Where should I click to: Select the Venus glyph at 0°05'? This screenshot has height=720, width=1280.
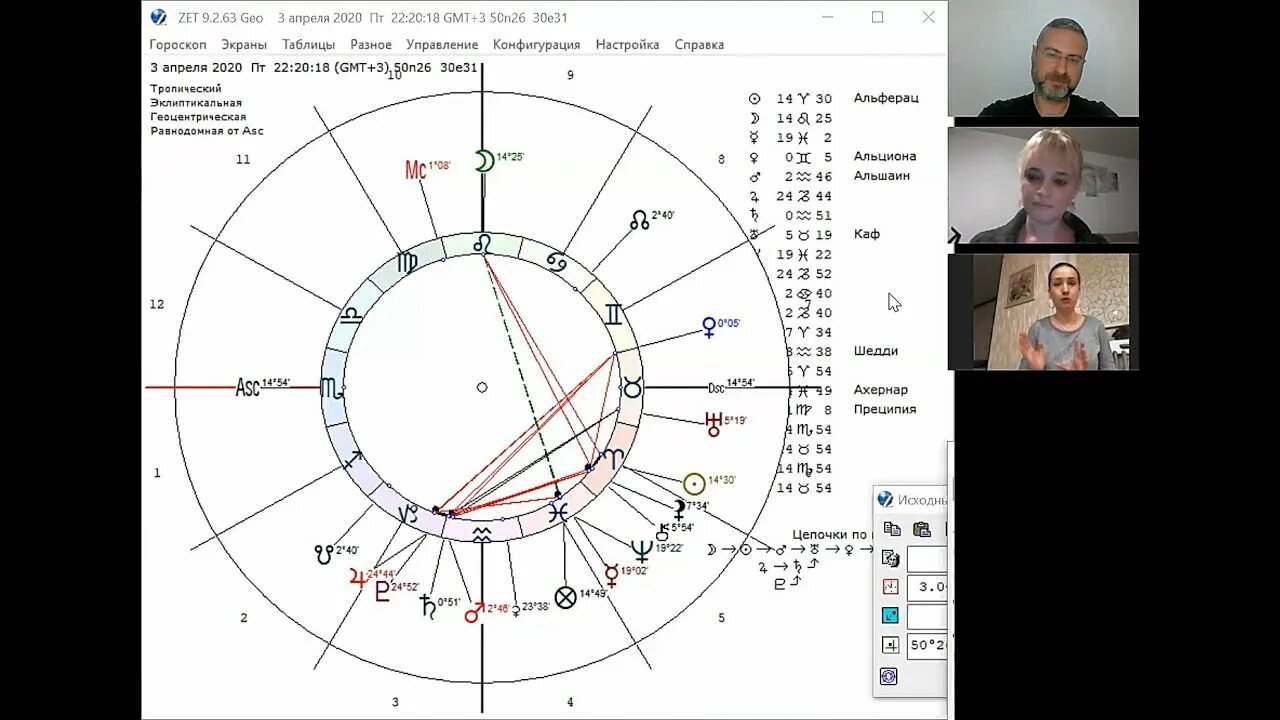(x=709, y=327)
